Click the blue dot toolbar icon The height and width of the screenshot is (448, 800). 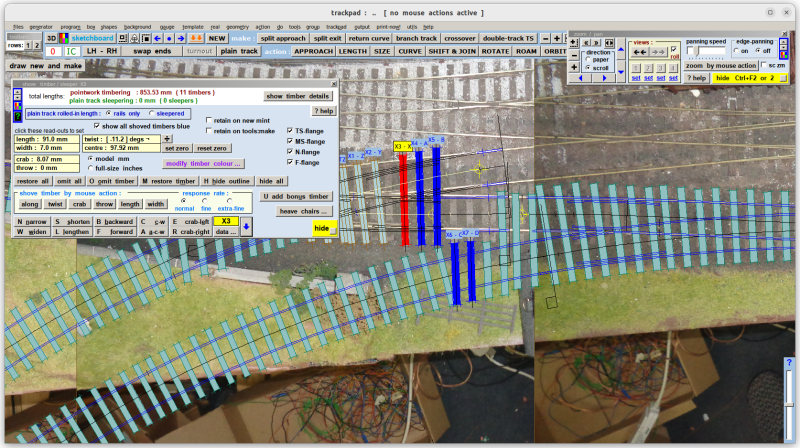click(x=169, y=38)
